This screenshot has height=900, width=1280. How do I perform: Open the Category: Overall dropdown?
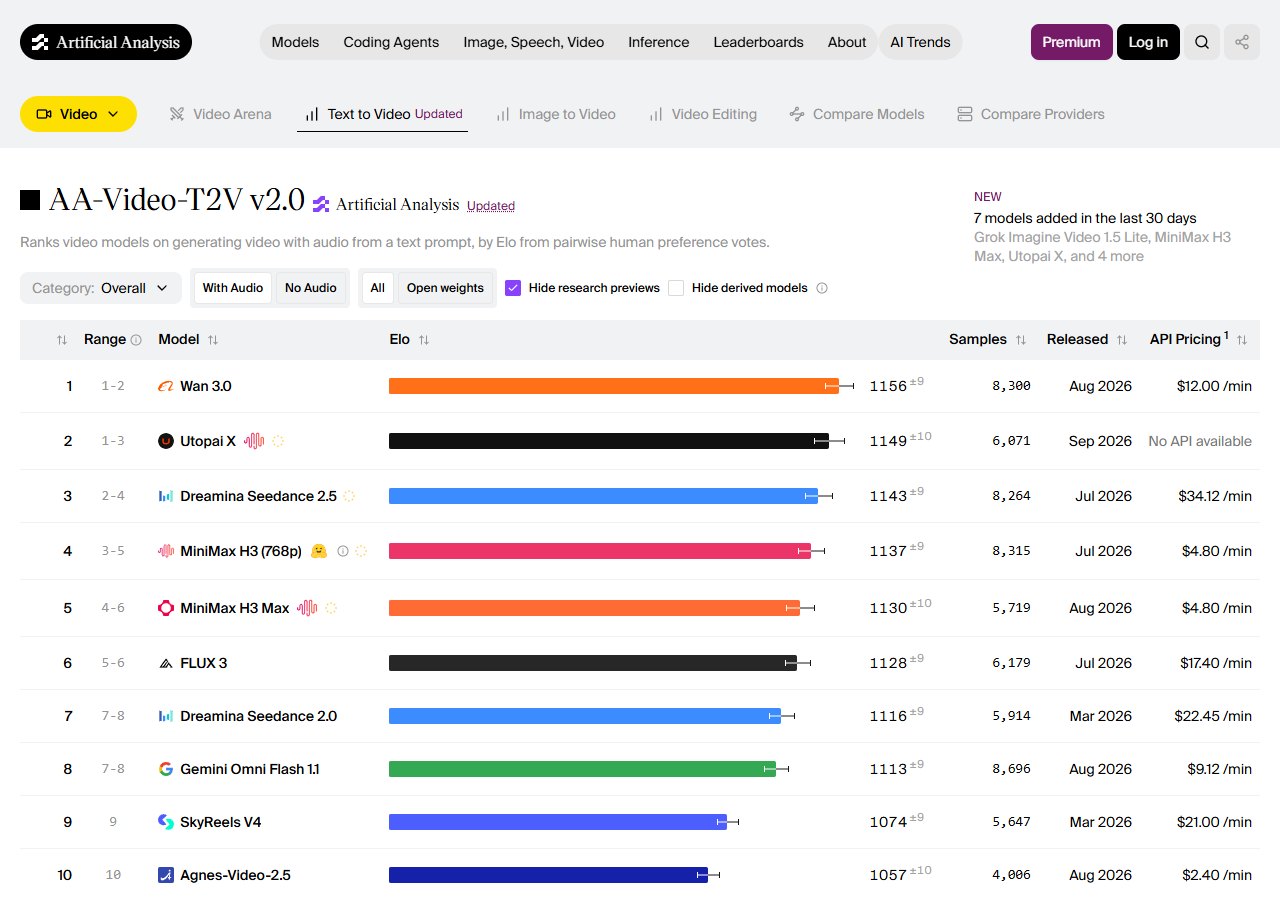pos(101,288)
